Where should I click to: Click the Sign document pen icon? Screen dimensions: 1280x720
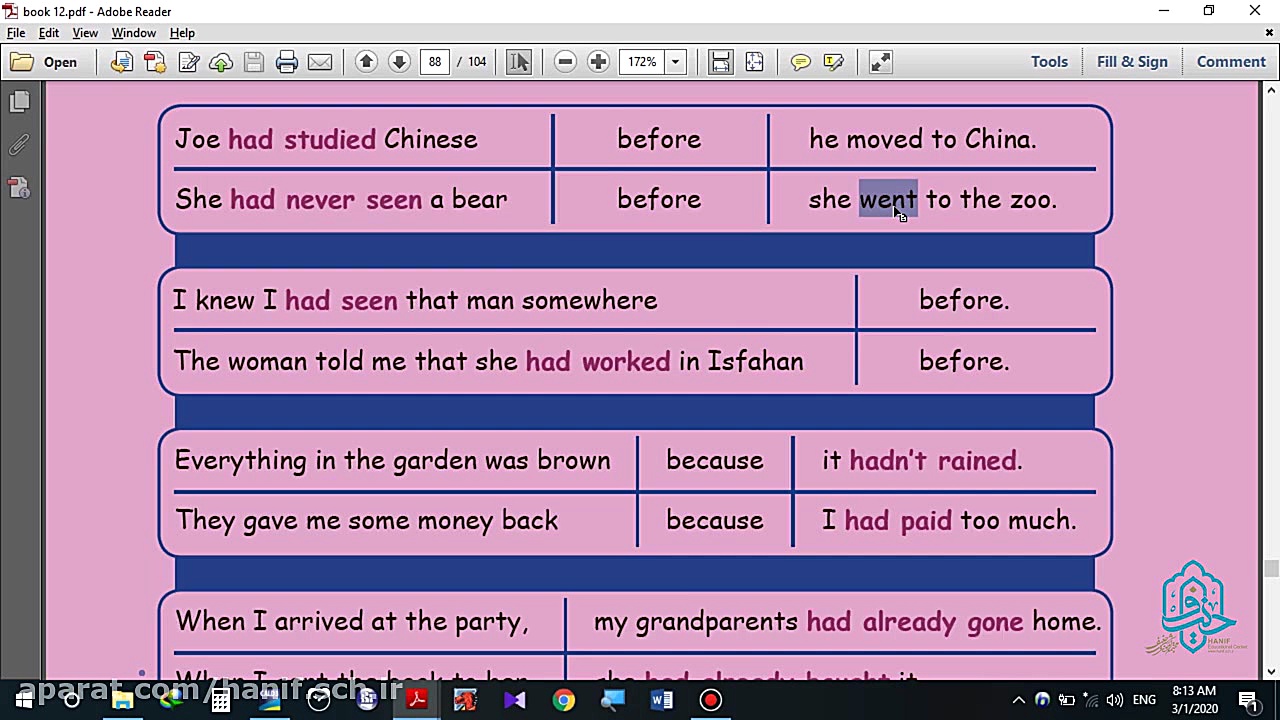[x=188, y=62]
